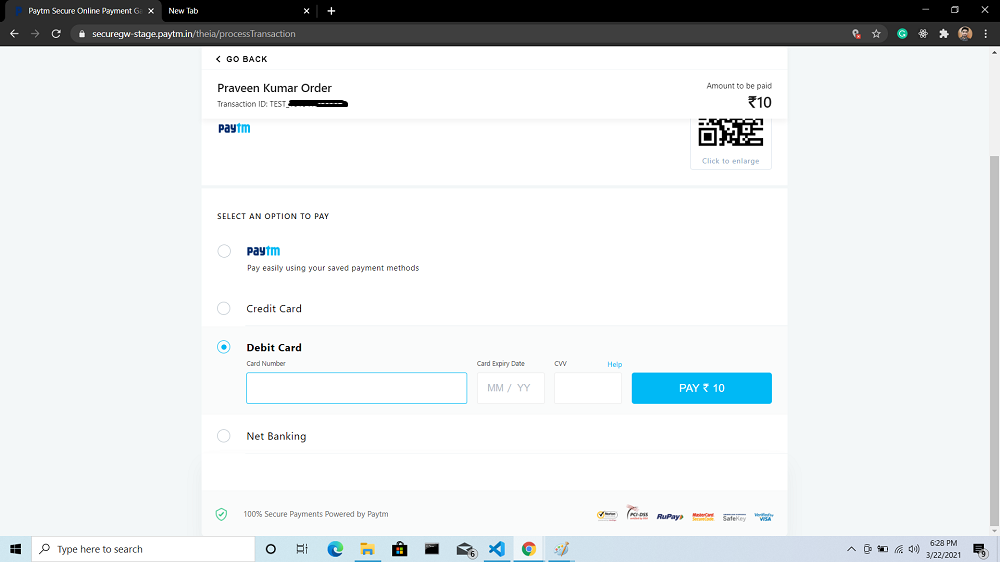The image size is (1000, 562).
Task: Open Microsoft Store from taskbar
Action: [x=400, y=549]
